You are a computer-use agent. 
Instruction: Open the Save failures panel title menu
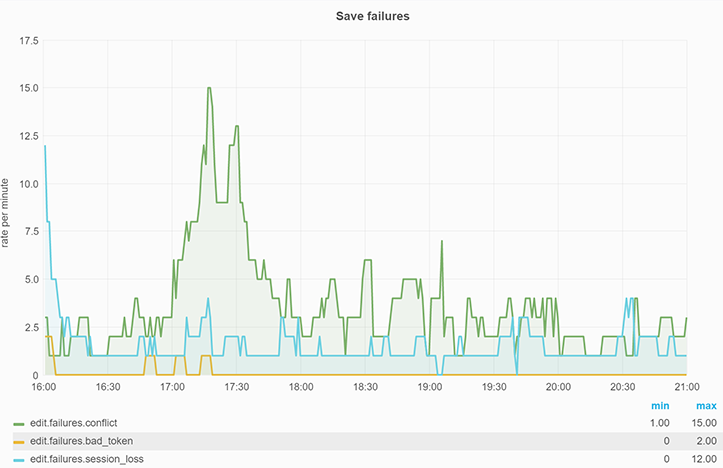pyautogui.click(x=361, y=16)
